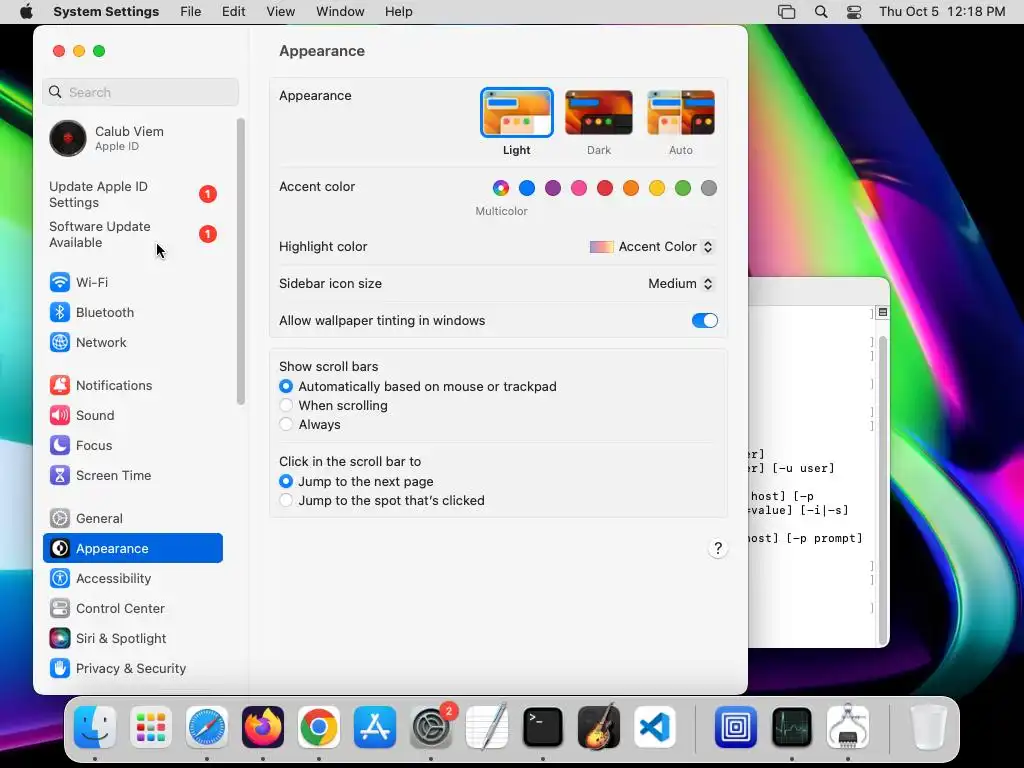
Task: Select the Dark appearance thumbnail
Action: [x=599, y=112]
